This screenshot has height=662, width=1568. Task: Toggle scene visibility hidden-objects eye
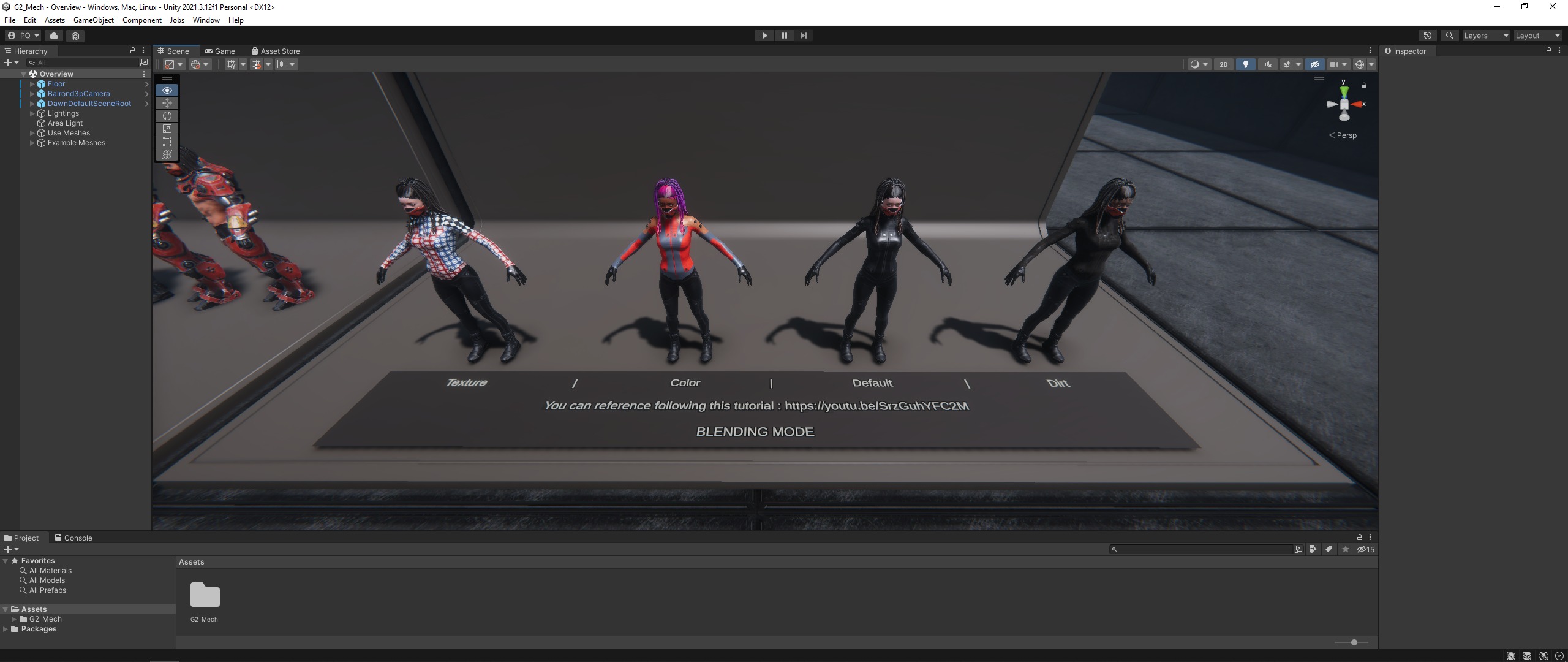click(1314, 64)
